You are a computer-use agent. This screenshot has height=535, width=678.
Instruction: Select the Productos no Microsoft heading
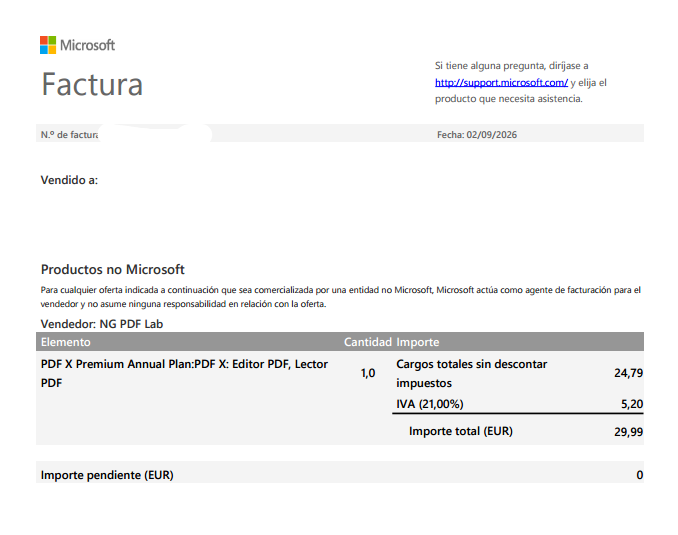pyautogui.click(x=112, y=269)
